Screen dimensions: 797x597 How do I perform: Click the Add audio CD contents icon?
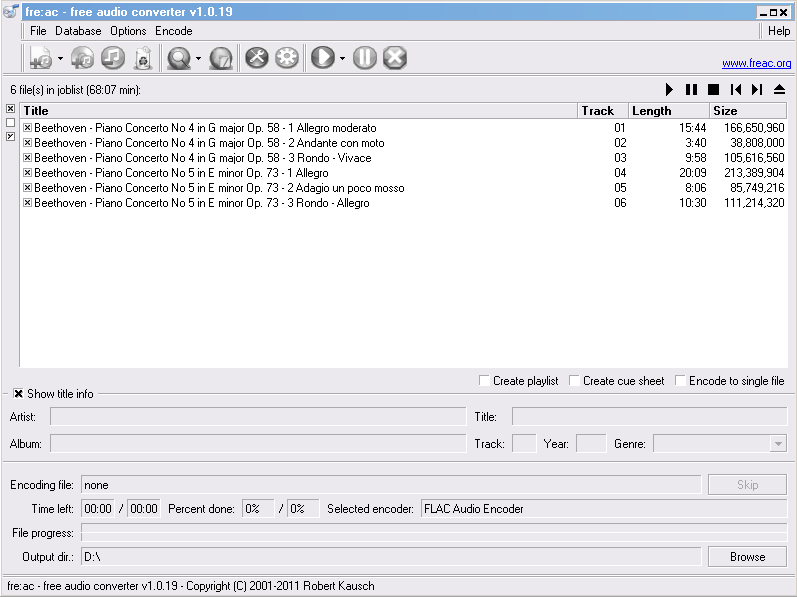[82, 58]
